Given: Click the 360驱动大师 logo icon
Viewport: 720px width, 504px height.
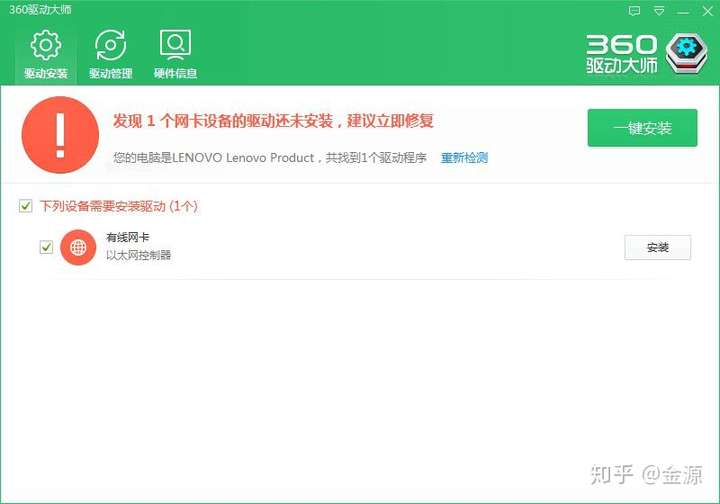Looking at the screenshot, I should pyautogui.click(x=687, y=54).
